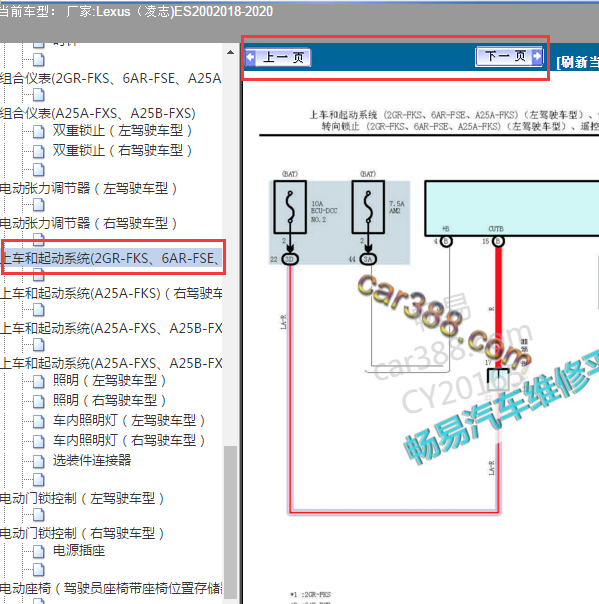Select 组合仪表(2GR-FKS、6AR-FSE、A25A entry

[x=111, y=79]
